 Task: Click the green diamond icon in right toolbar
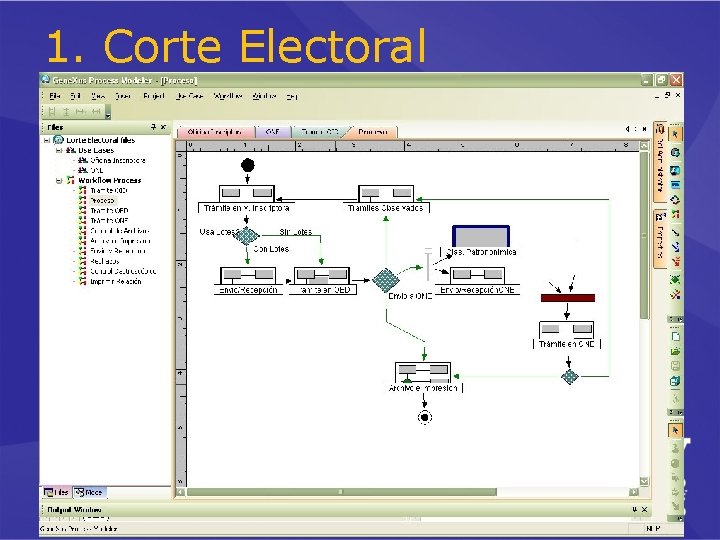click(x=675, y=279)
